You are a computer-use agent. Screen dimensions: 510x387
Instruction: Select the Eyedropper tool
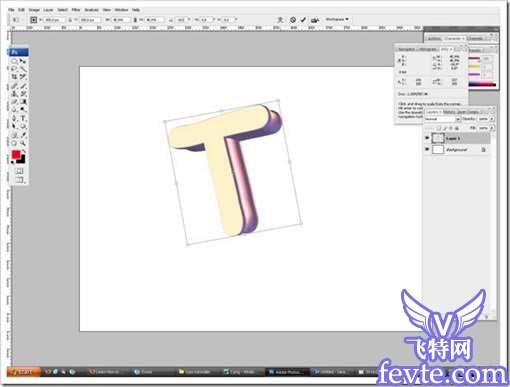pos(23,135)
